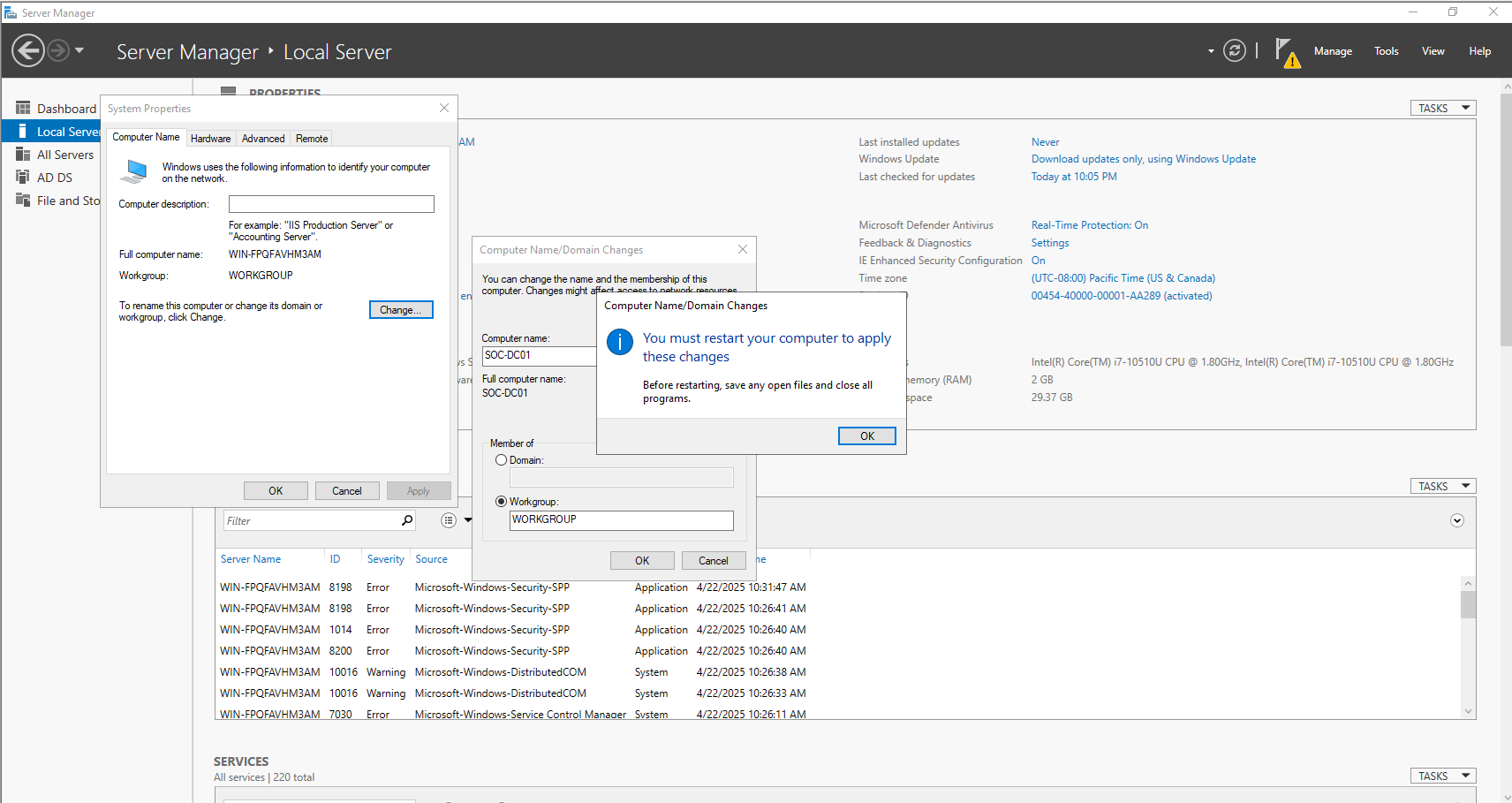1512x803 pixels.
Task: Click OK in System Properties dialog
Action: 276,491
